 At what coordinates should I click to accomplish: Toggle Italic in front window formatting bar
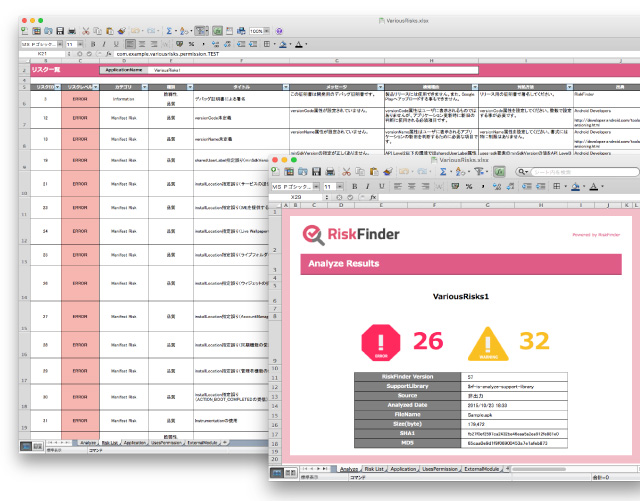click(x=368, y=186)
